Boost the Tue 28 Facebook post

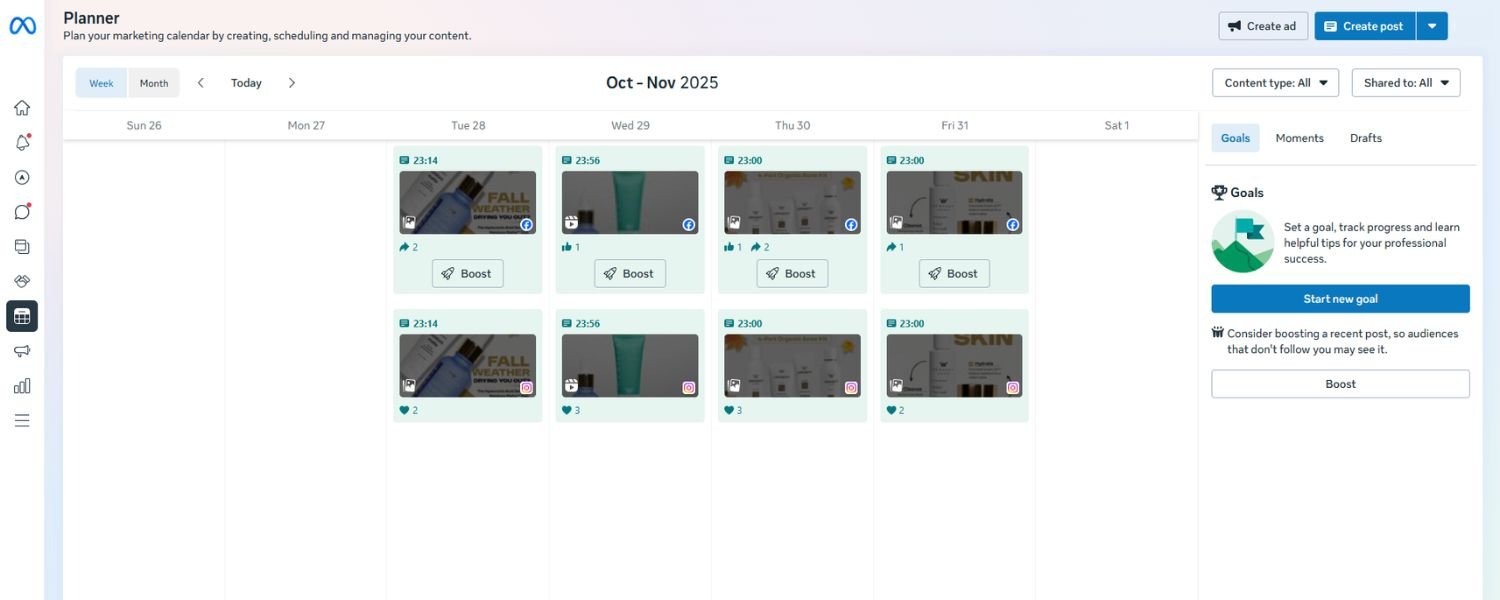tap(467, 272)
